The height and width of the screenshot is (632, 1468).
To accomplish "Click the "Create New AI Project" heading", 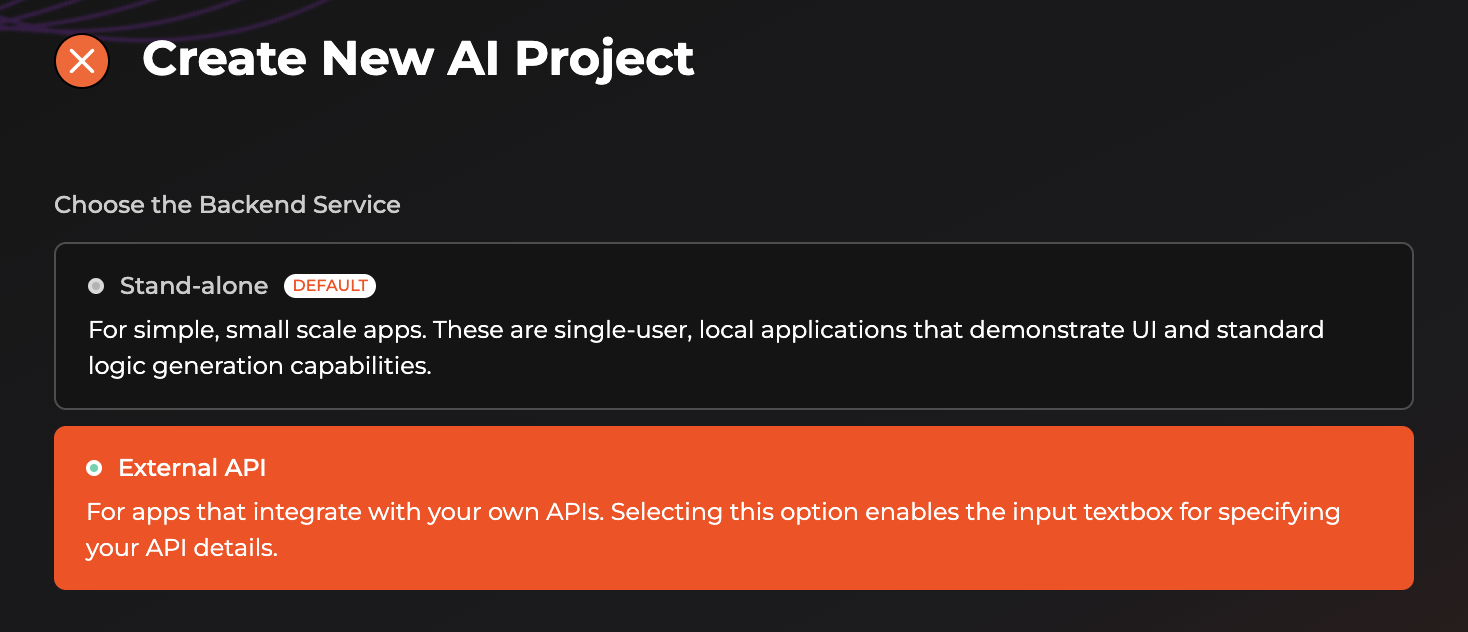I will tap(418, 59).
